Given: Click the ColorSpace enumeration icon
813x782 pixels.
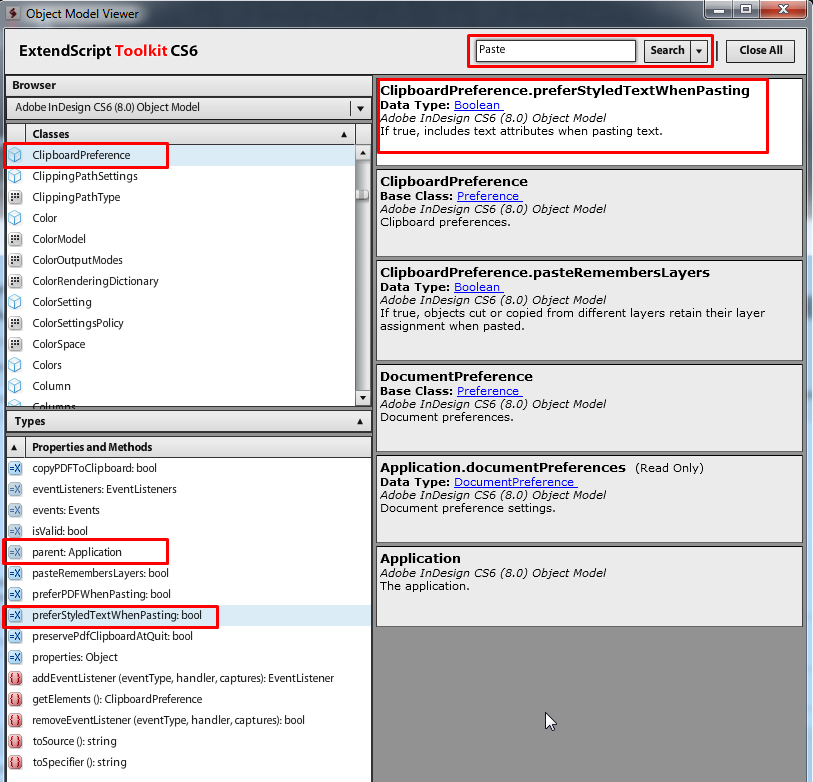Looking at the screenshot, I should [16, 344].
